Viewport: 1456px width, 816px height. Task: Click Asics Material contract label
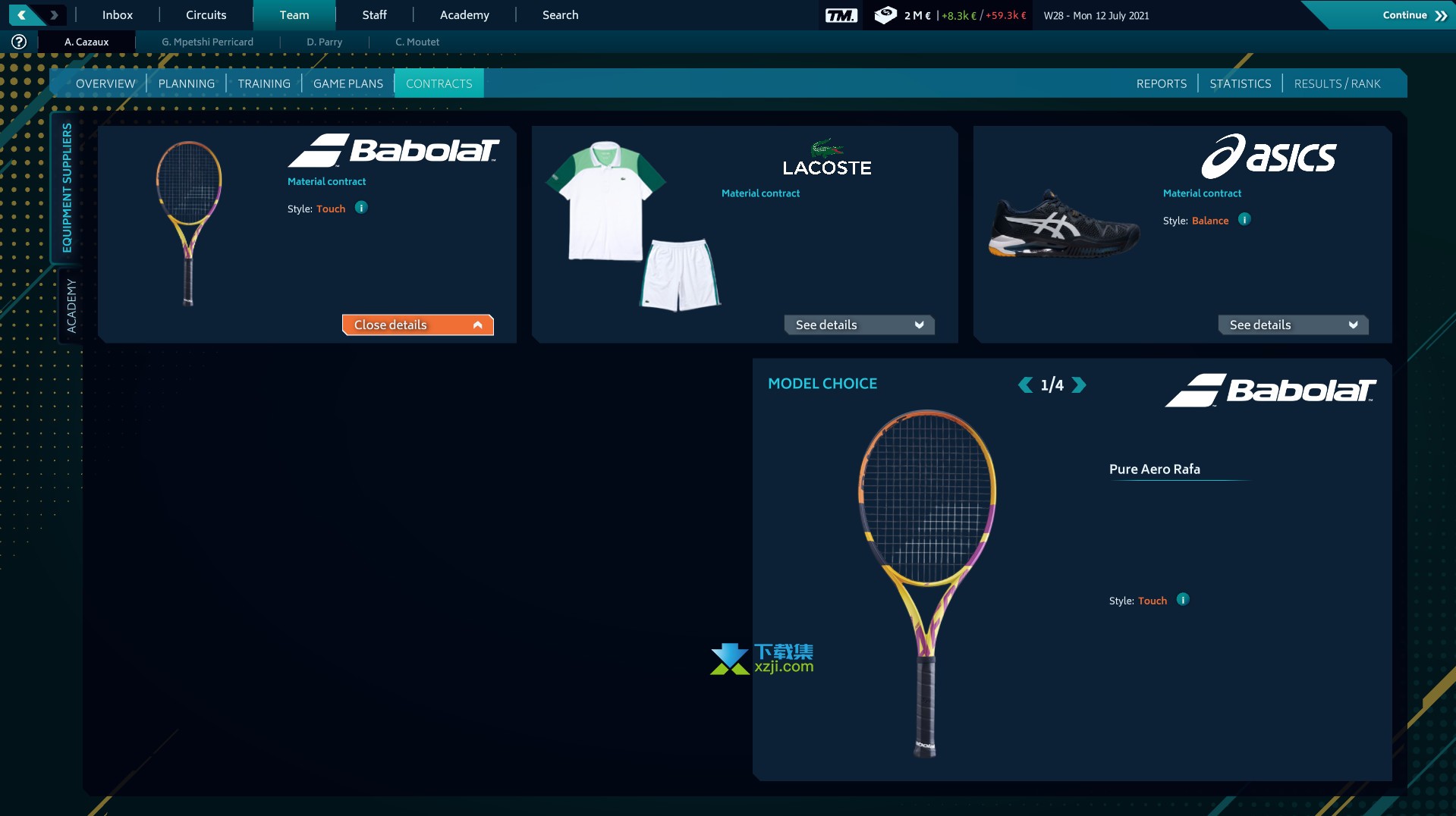[1202, 193]
